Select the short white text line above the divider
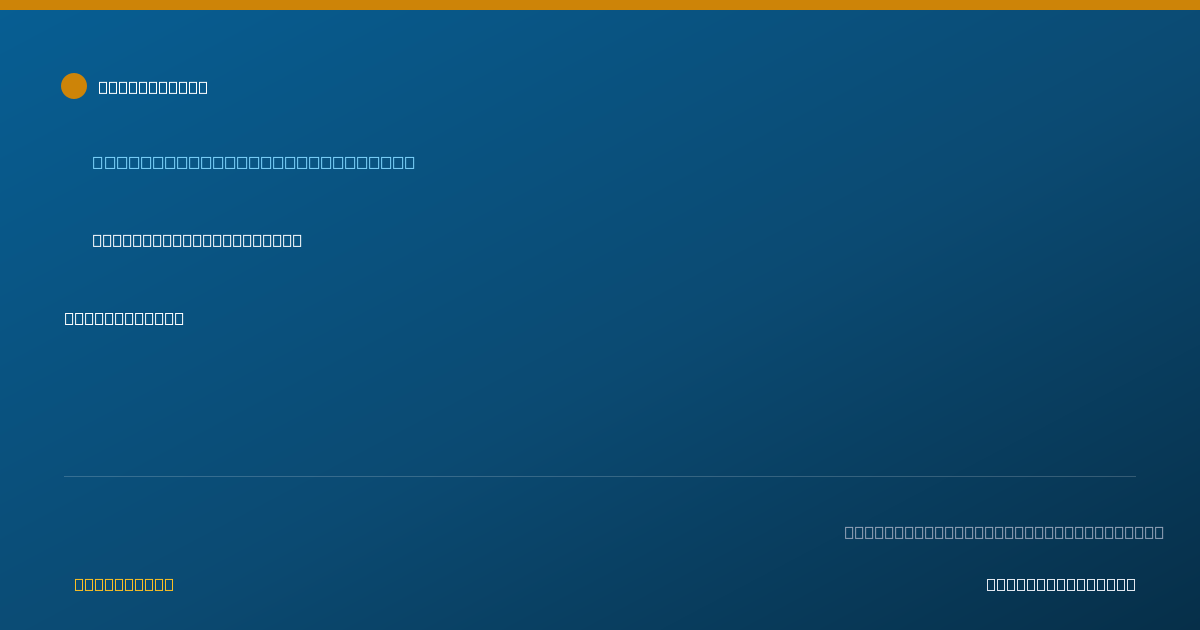 pos(124,318)
